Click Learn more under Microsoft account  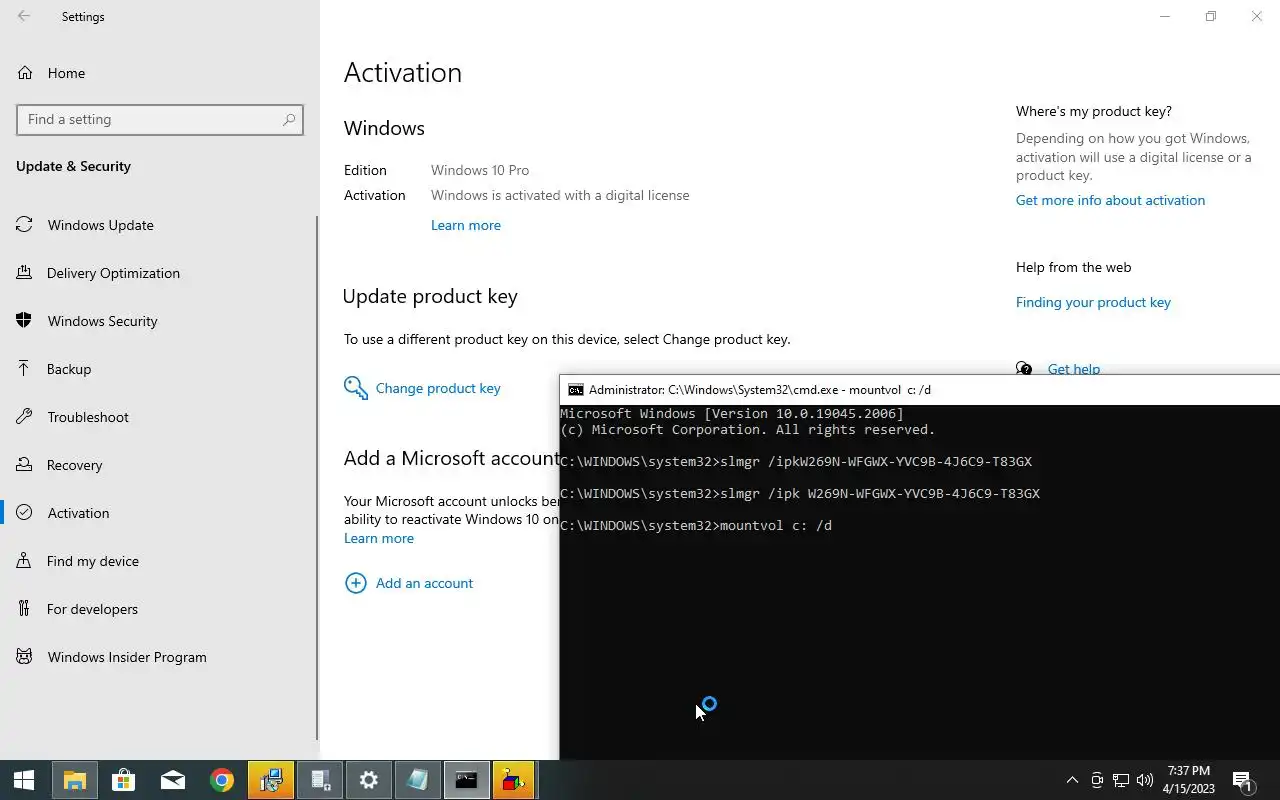pyautogui.click(x=379, y=538)
